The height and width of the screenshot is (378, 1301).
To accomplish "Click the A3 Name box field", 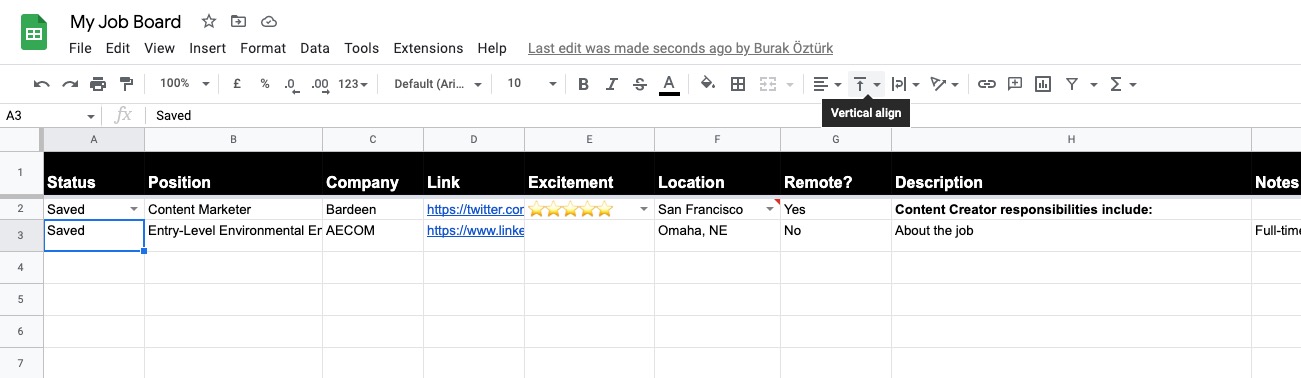I will point(50,116).
